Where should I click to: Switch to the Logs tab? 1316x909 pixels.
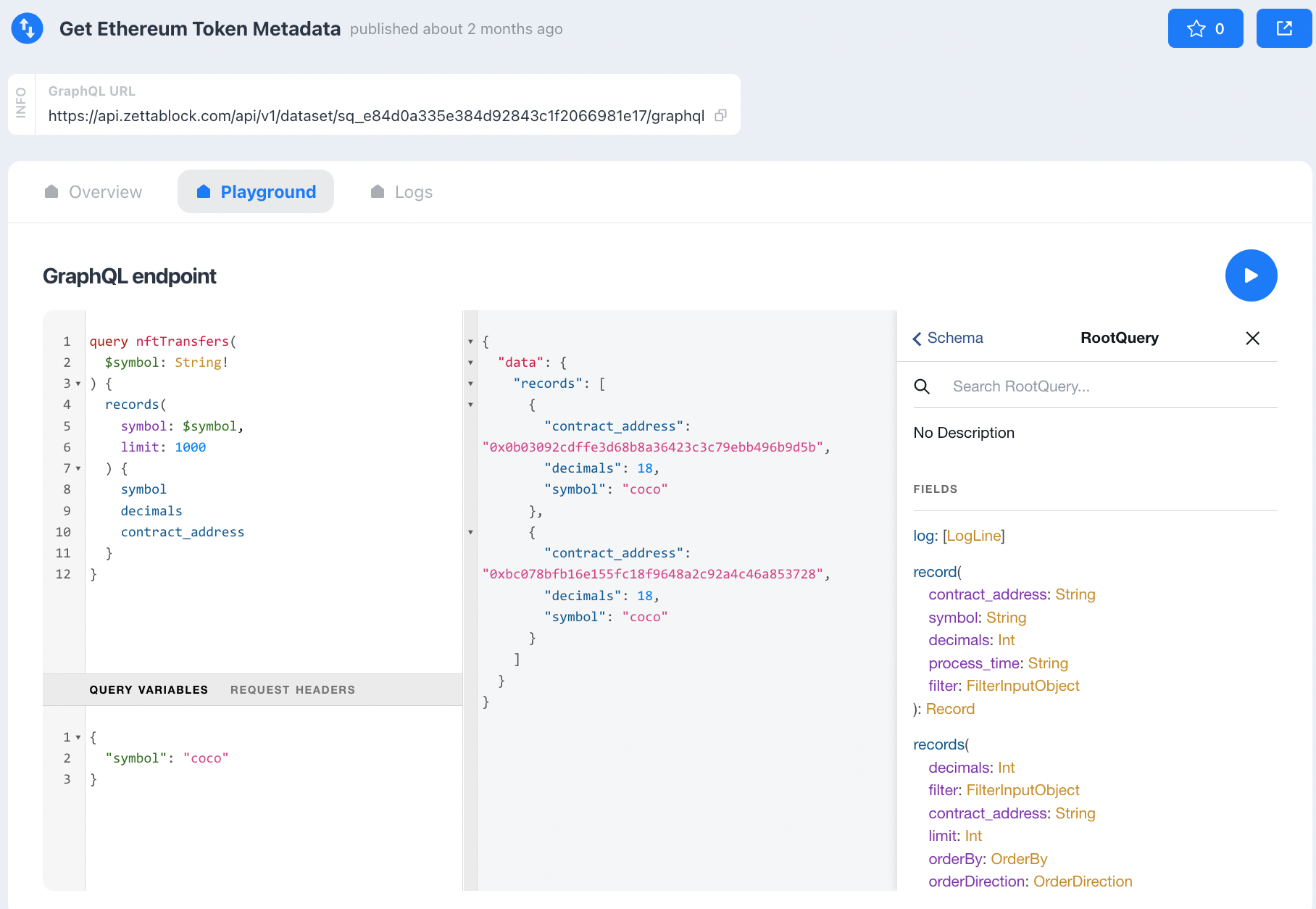(401, 192)
